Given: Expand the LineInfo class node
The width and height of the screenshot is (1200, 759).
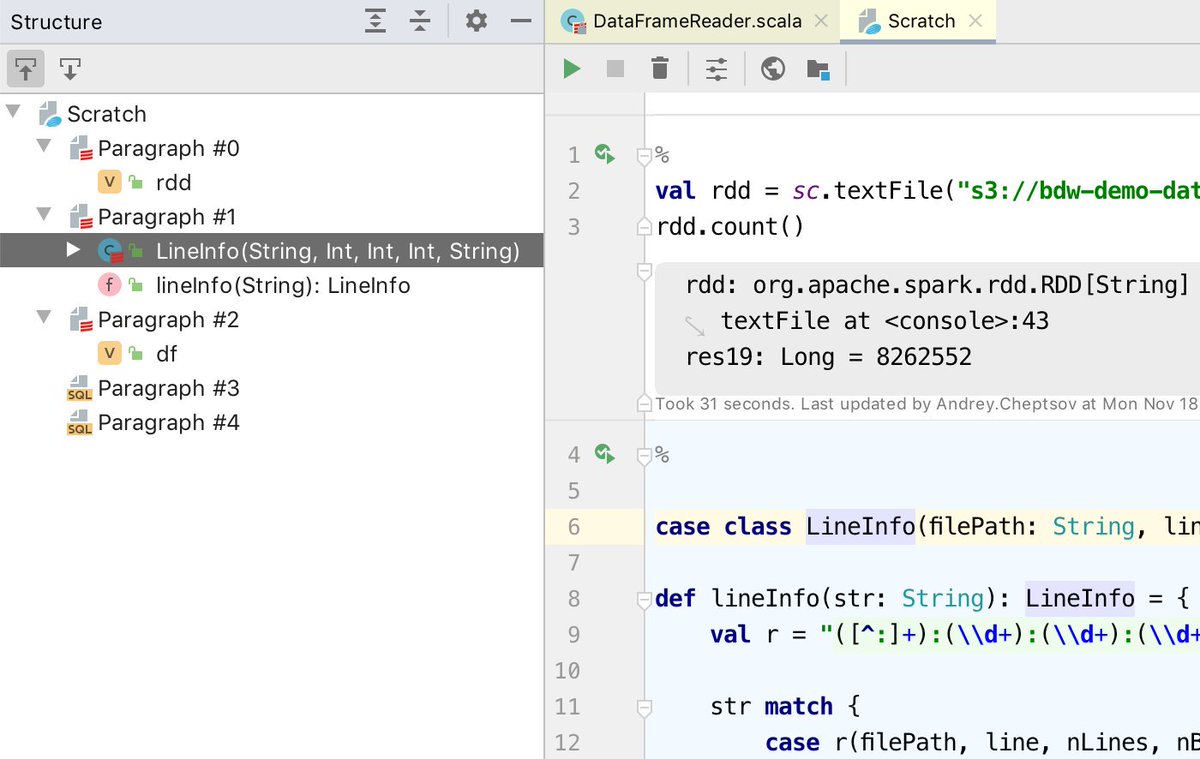Looking at the screenshot, I should click(73, 250).
